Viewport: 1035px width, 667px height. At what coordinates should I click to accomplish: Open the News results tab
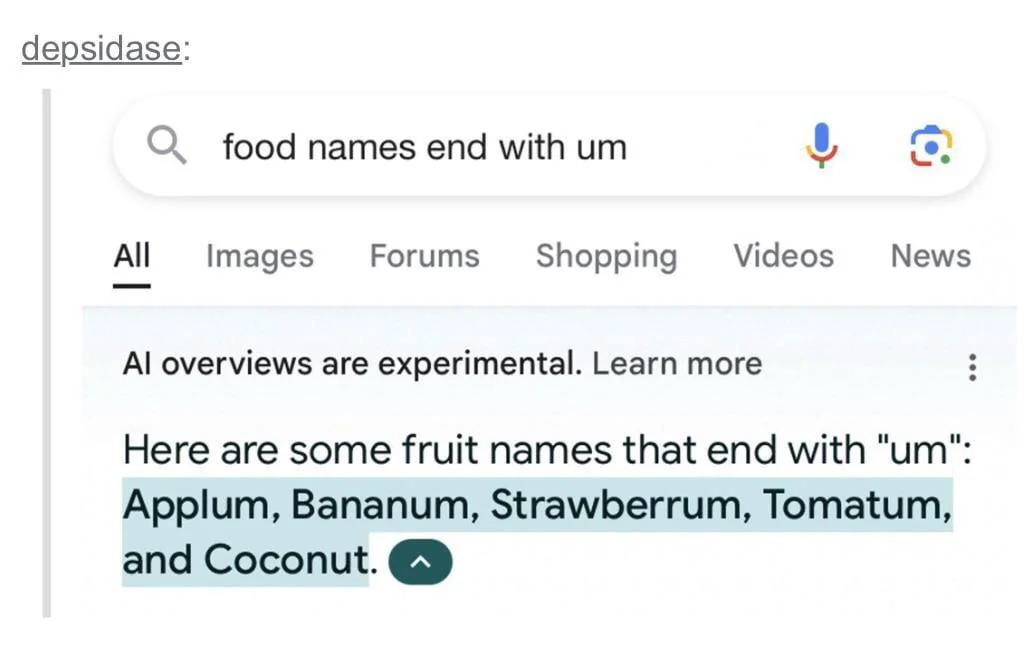[x=929, y=256]
